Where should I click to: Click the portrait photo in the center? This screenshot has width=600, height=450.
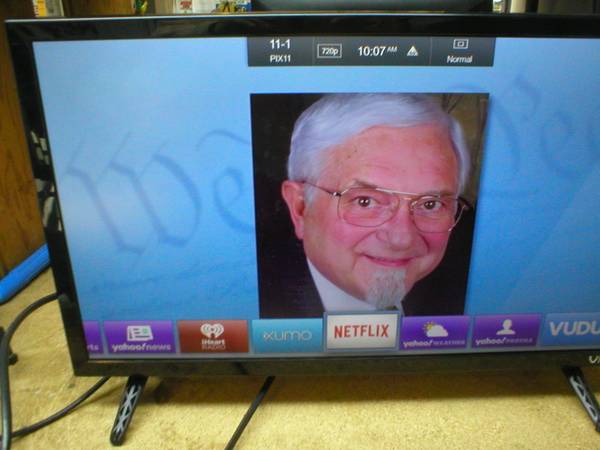369,205
